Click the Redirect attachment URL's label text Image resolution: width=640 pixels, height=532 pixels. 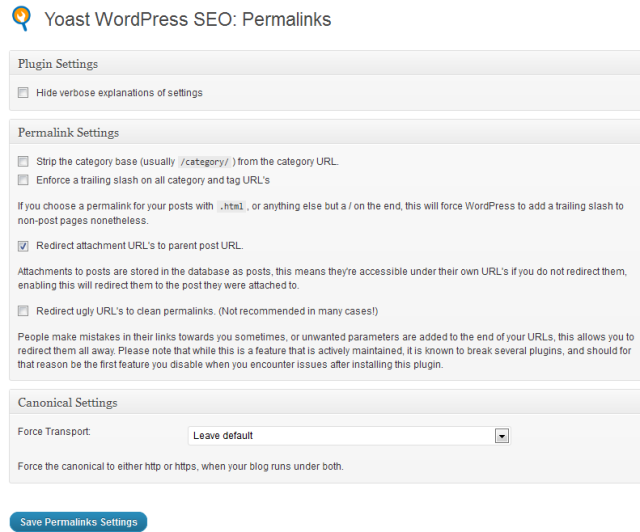[139, 245]
